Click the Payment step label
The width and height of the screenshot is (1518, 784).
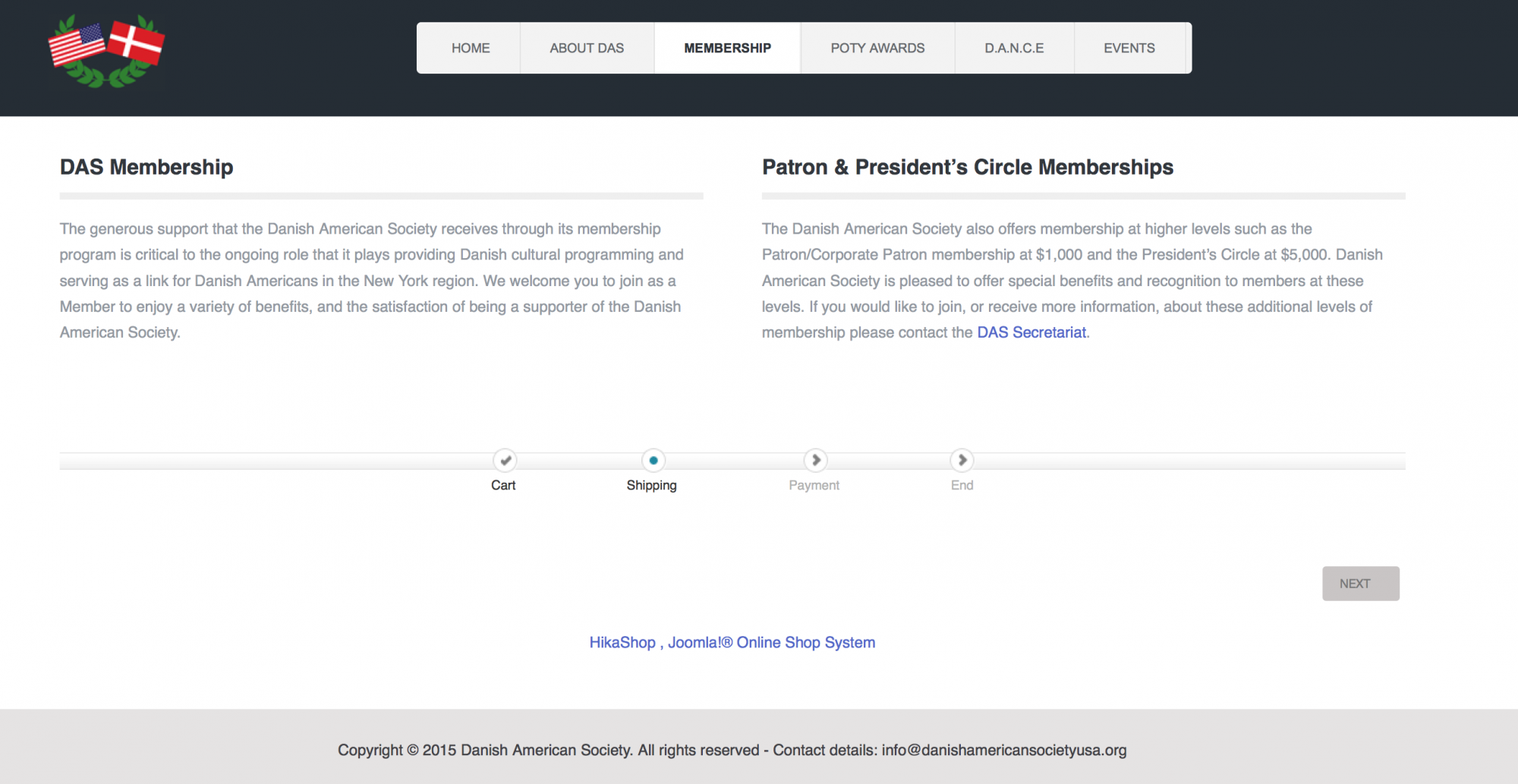click(814, 485)
